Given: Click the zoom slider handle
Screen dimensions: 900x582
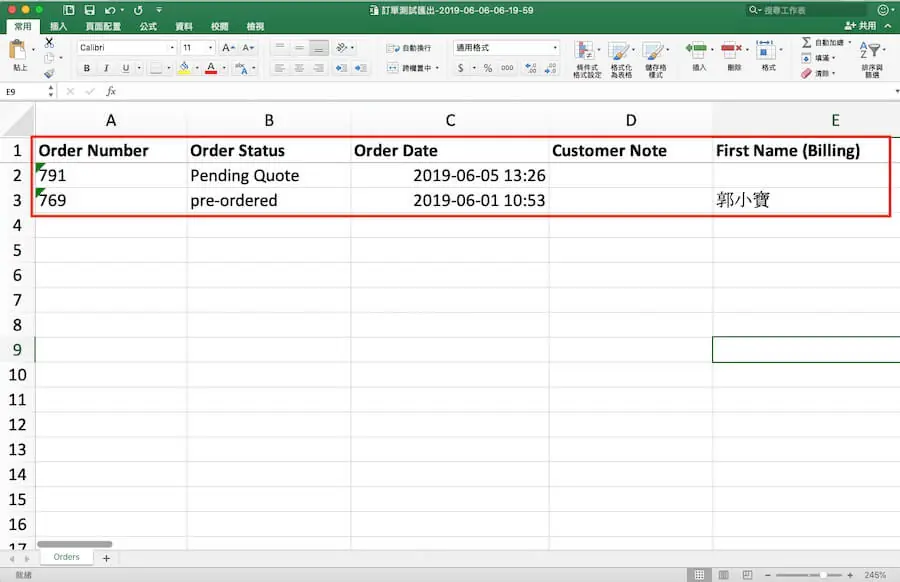Looking at the screenshot, I should pos(823,575).
